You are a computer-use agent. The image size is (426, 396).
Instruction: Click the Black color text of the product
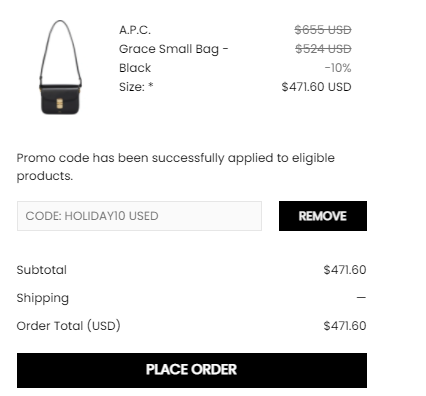coord(135,68)
